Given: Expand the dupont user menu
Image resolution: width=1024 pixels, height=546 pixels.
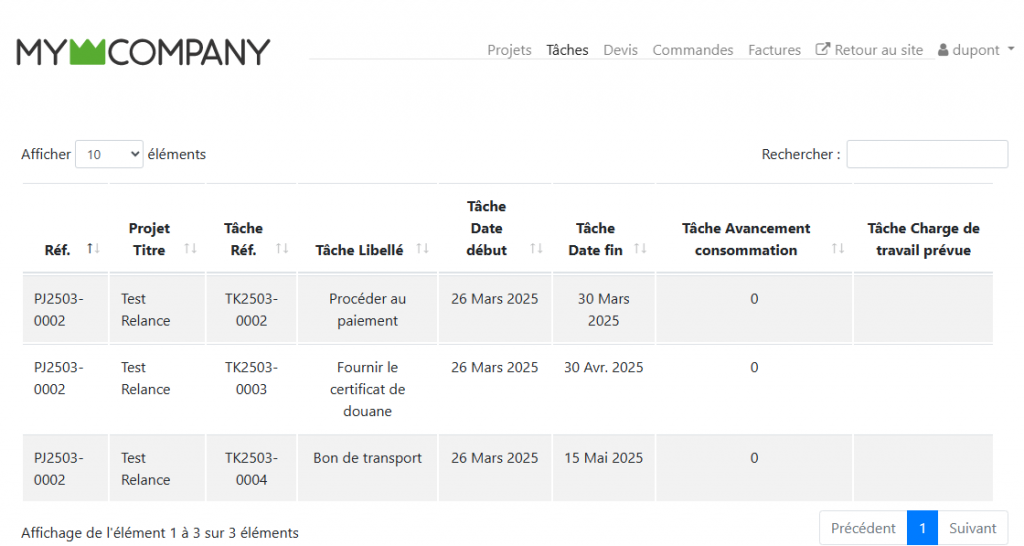Looking at the screenshot, I should click(x=976, y=50).
